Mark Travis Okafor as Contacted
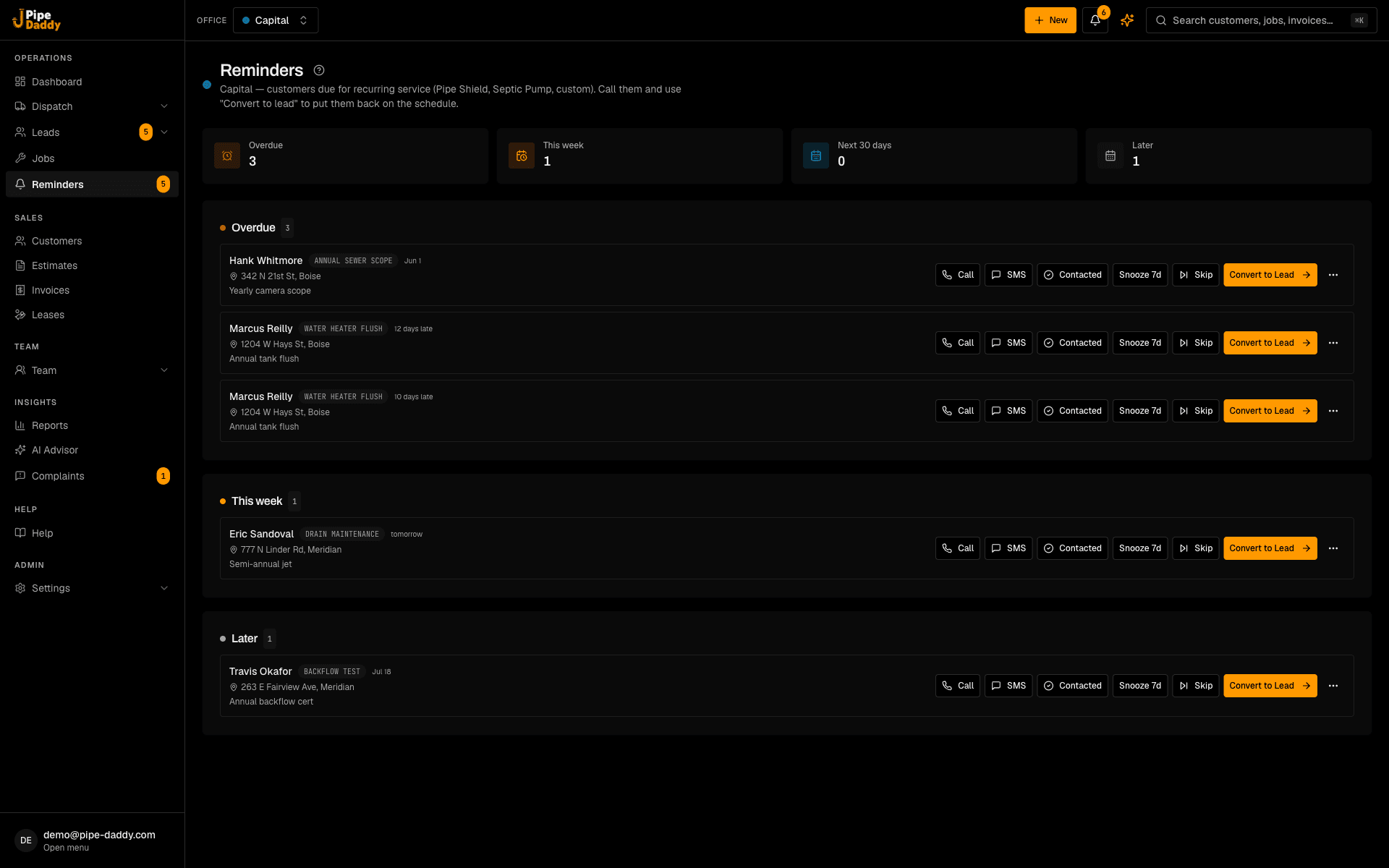This screenshot has width=1389, height=868. 1072,686
